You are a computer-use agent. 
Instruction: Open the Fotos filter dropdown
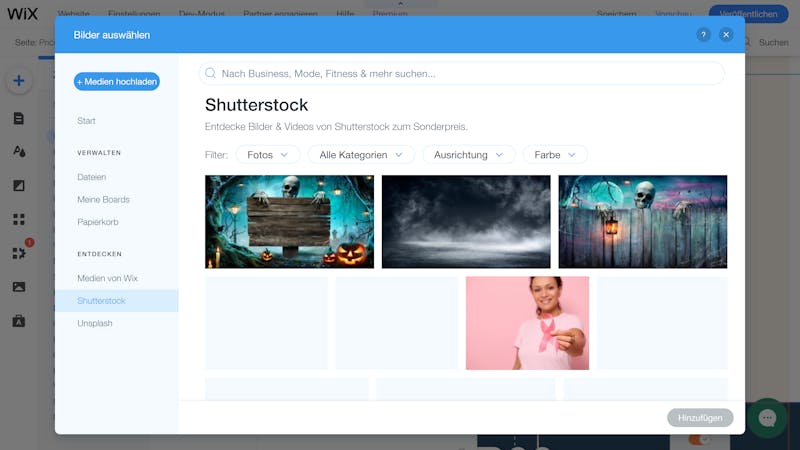268,155
